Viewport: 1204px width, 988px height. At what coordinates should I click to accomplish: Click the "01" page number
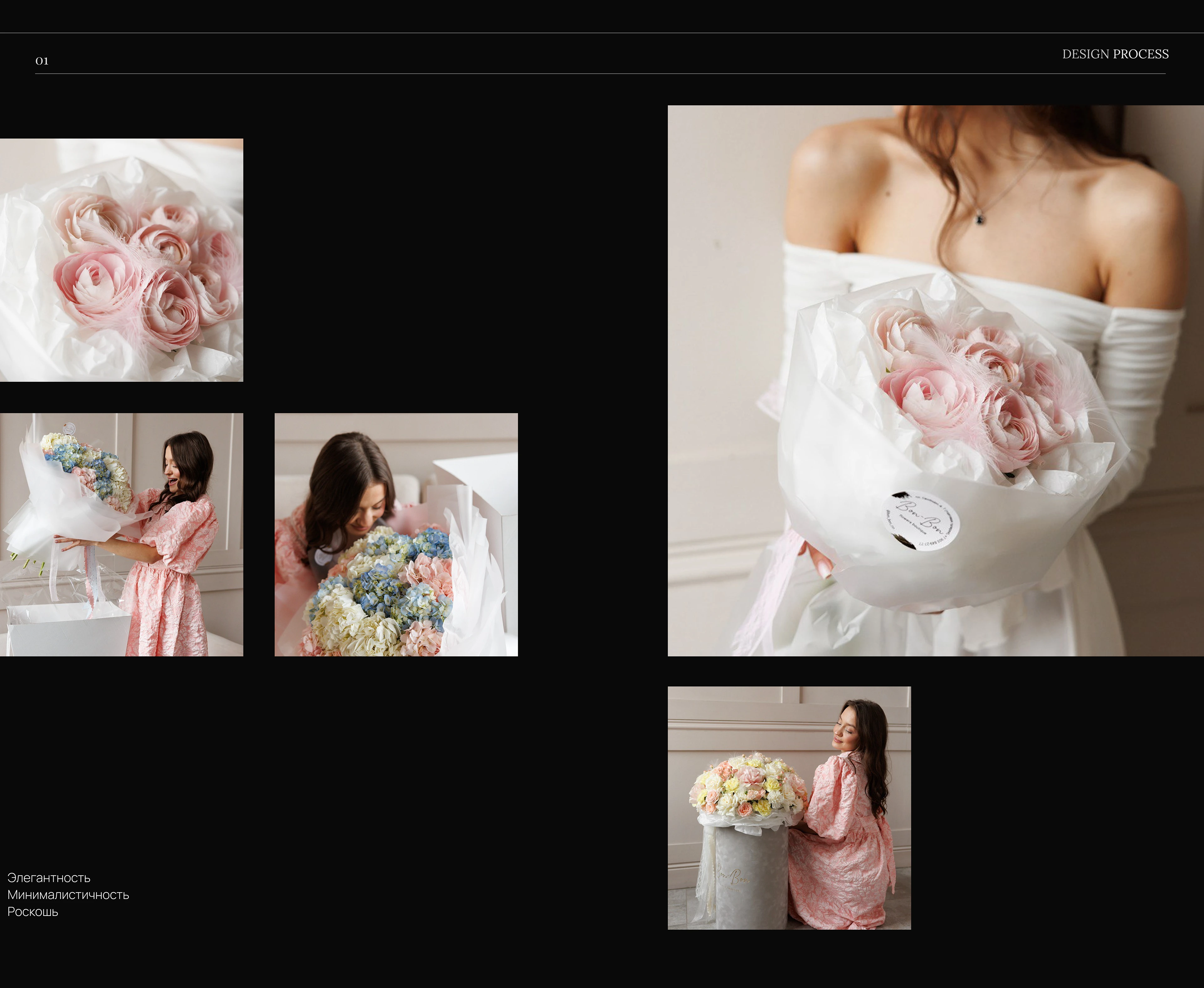(42, 61)
